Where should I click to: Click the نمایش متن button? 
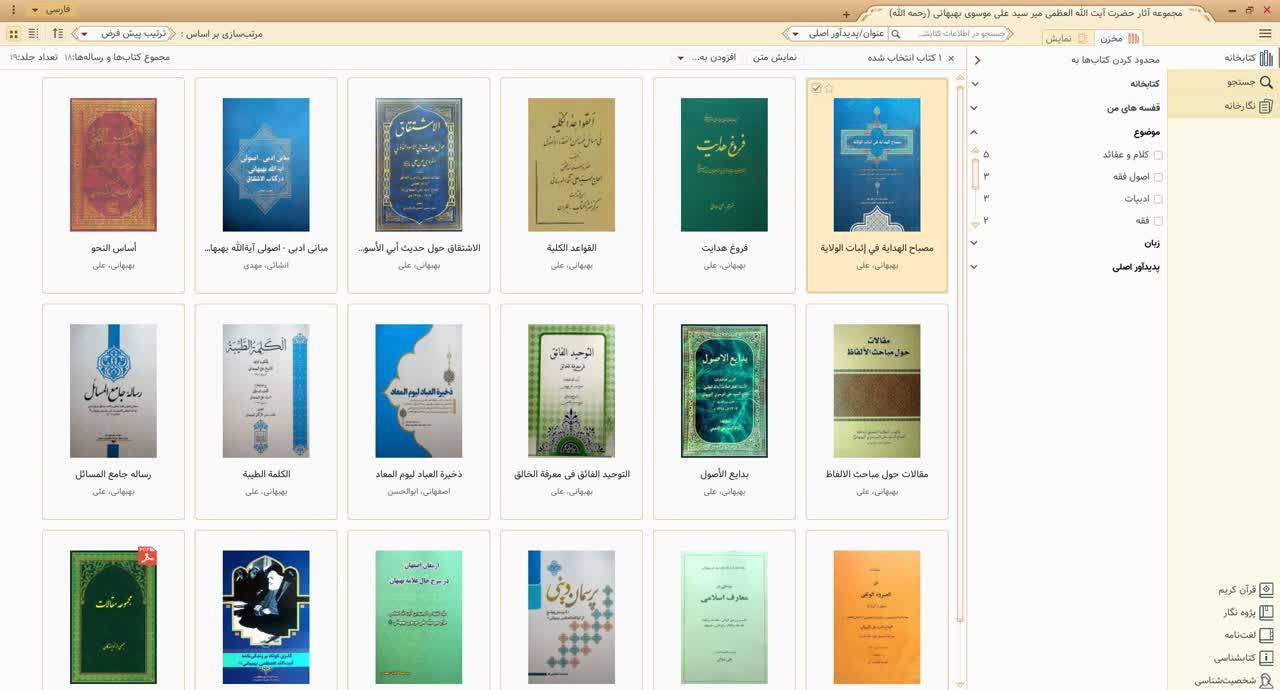[775, 58]
